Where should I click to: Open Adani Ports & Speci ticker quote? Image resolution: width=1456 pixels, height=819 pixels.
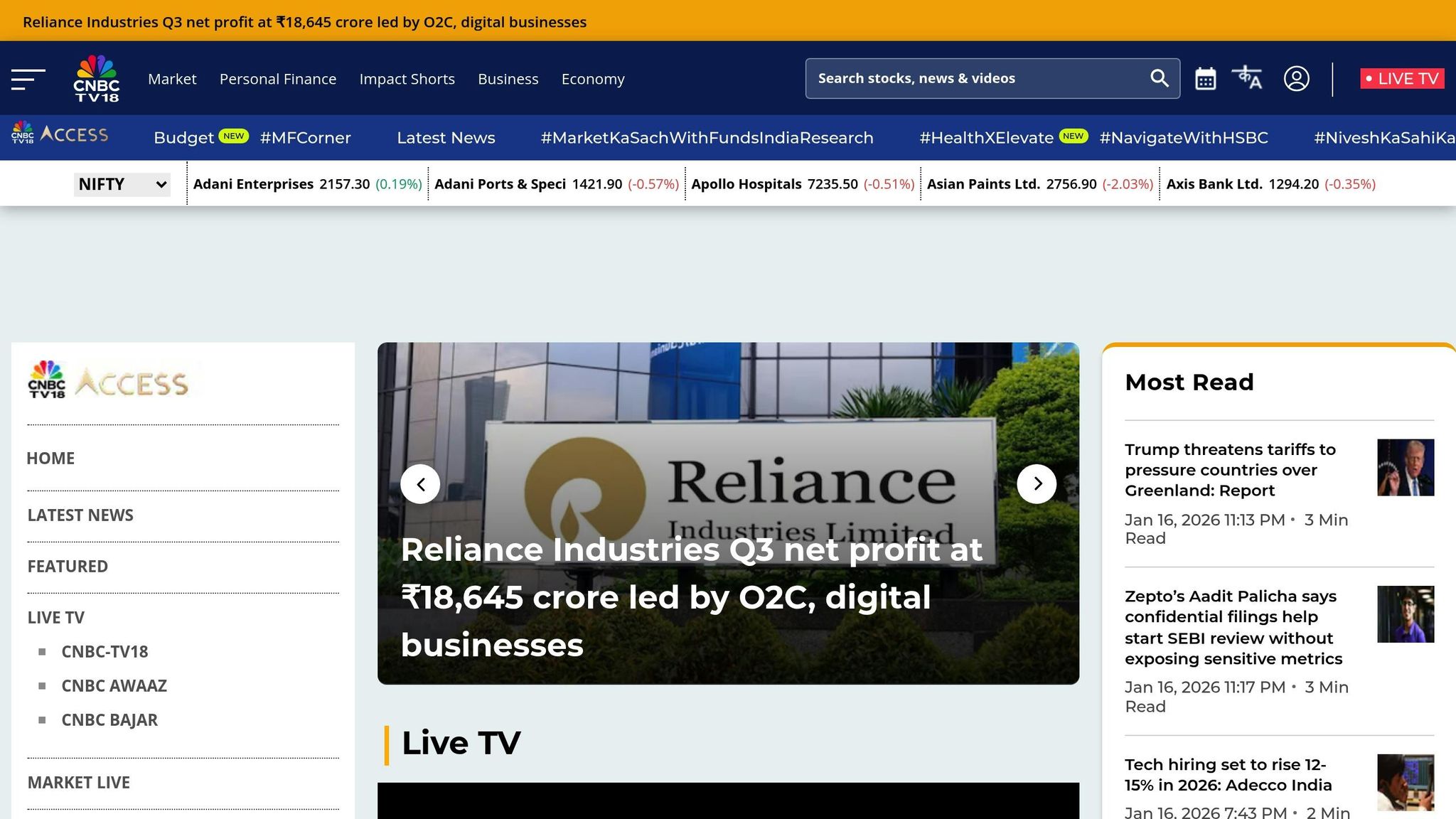click(x=557, y=184)
